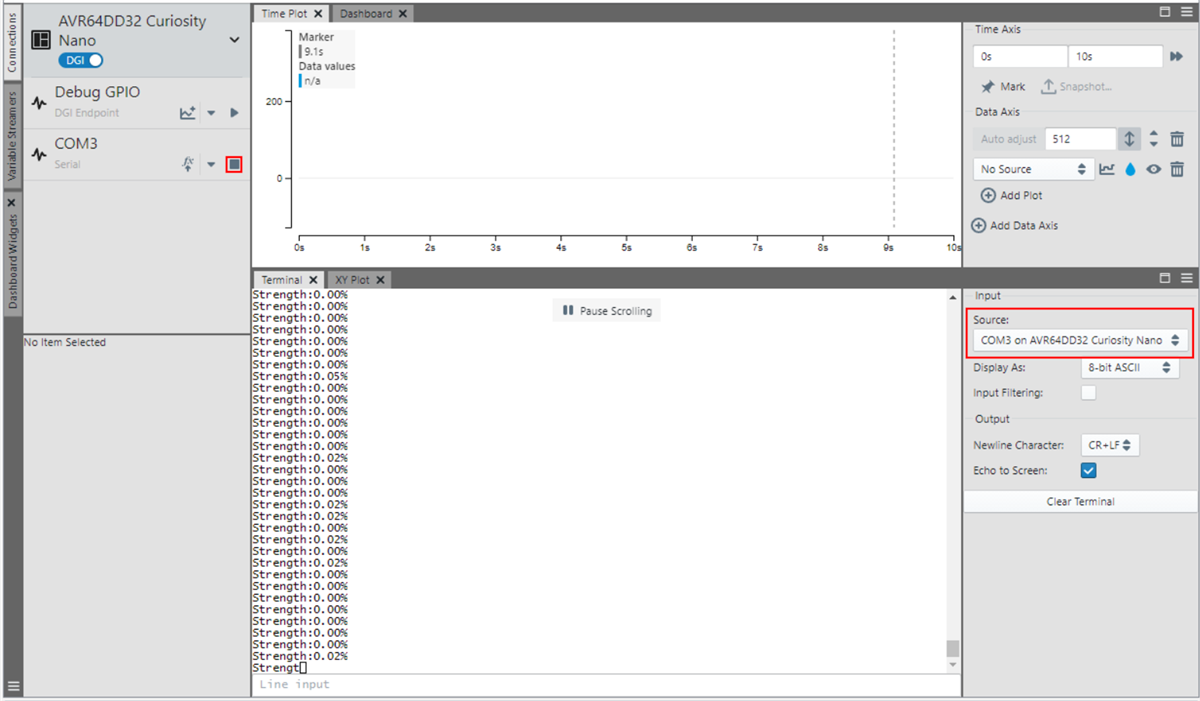
Task: Delete the data axis with the trash icon
Action: point(1177,140)
